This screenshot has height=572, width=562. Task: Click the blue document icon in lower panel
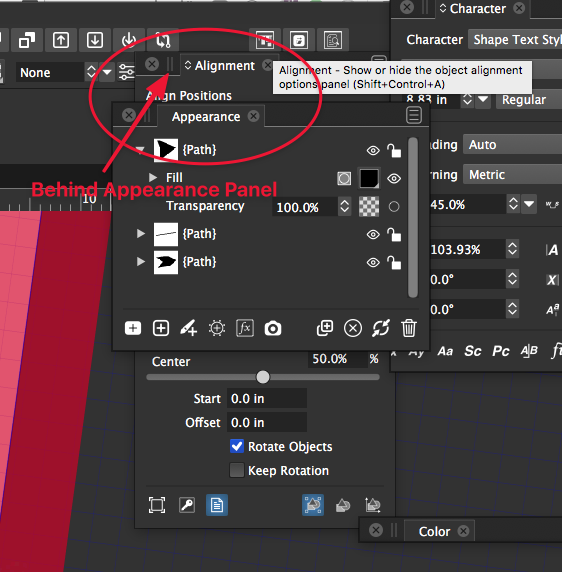tap(217, 505)
